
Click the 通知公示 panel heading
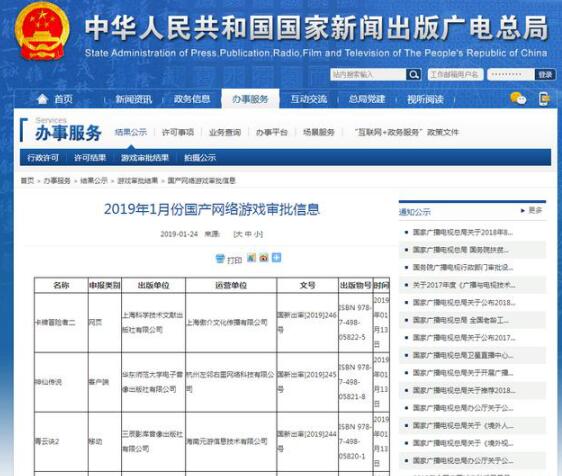point(415,212)
